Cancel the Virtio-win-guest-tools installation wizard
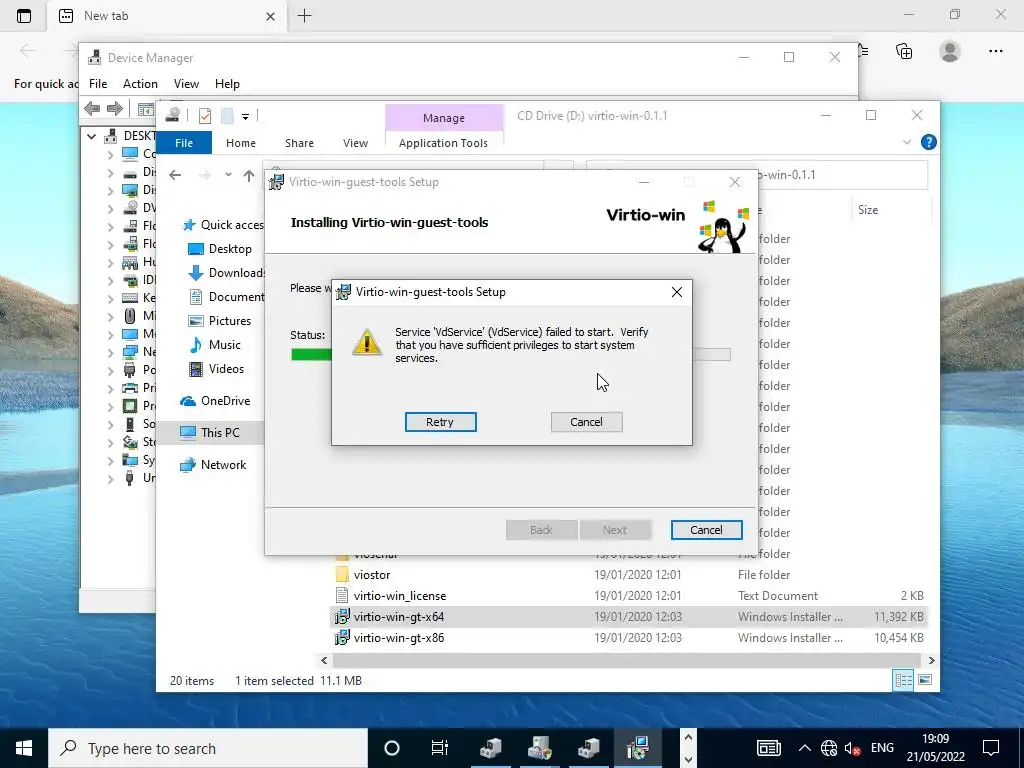 point(706,530)
